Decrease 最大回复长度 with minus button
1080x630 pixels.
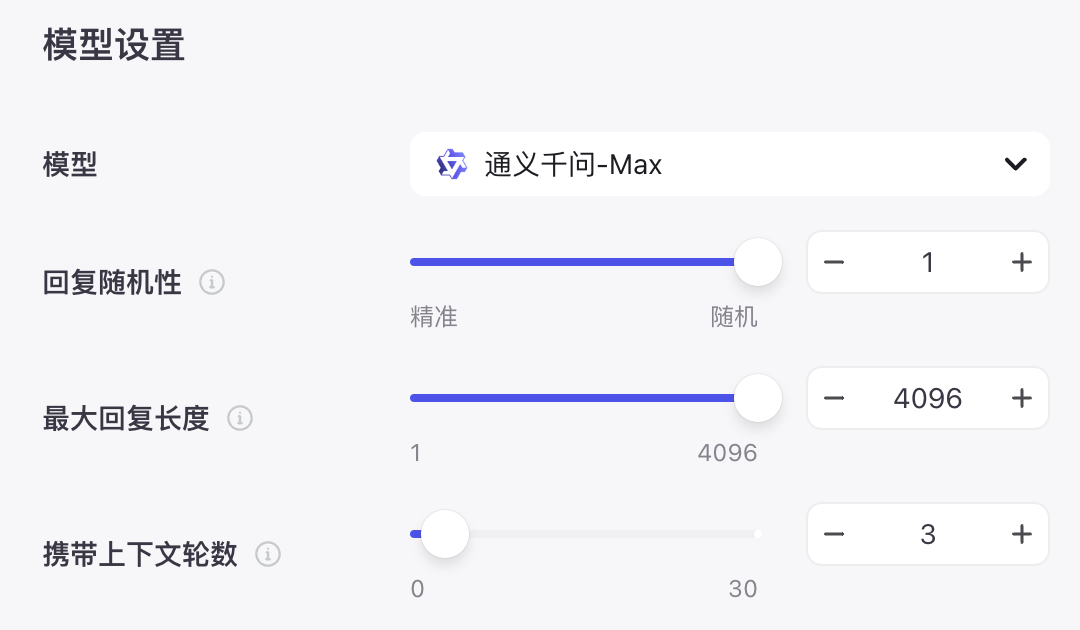click(x=833, y=398)
